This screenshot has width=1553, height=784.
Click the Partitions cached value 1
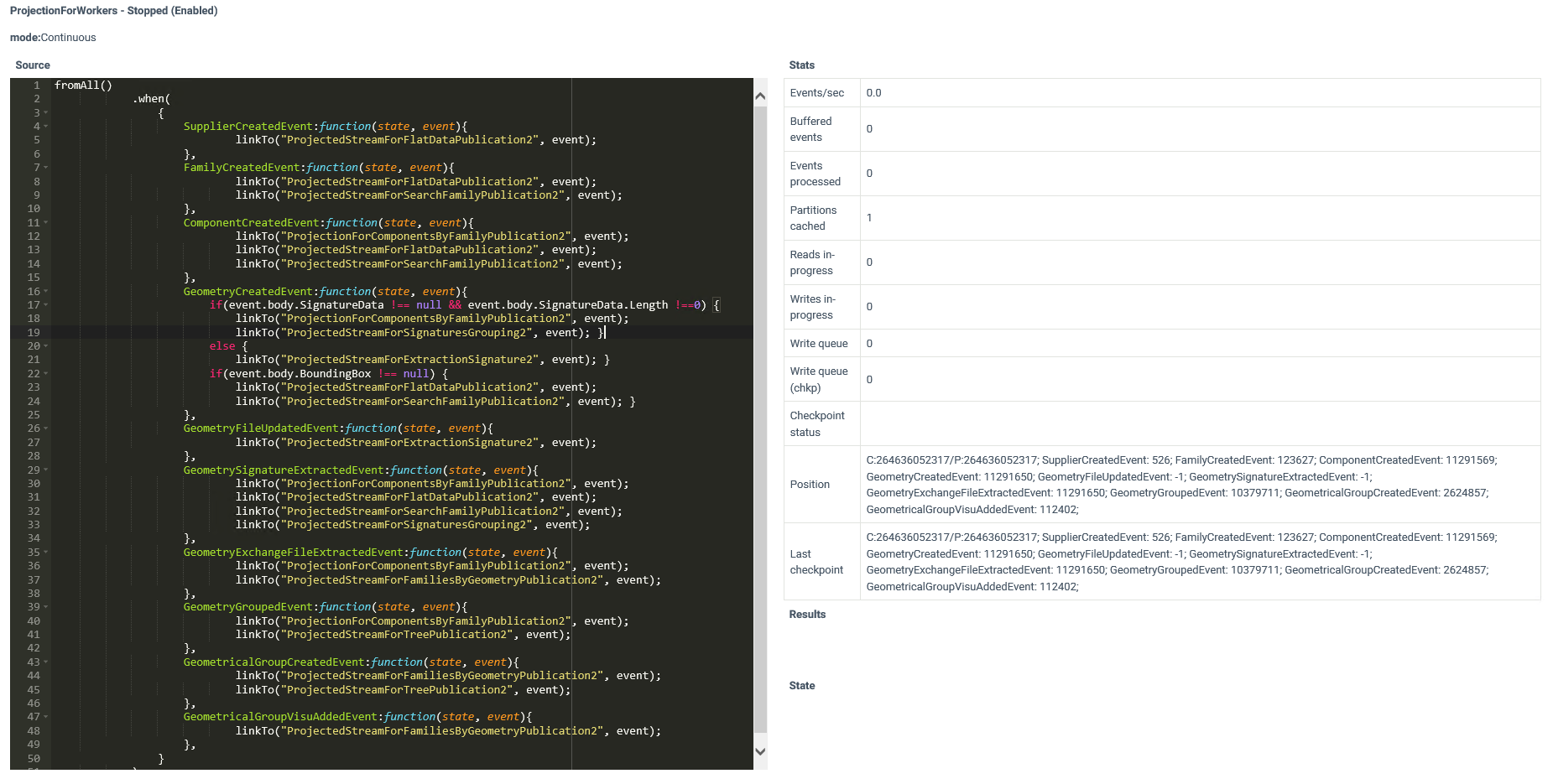click(869, 218)
